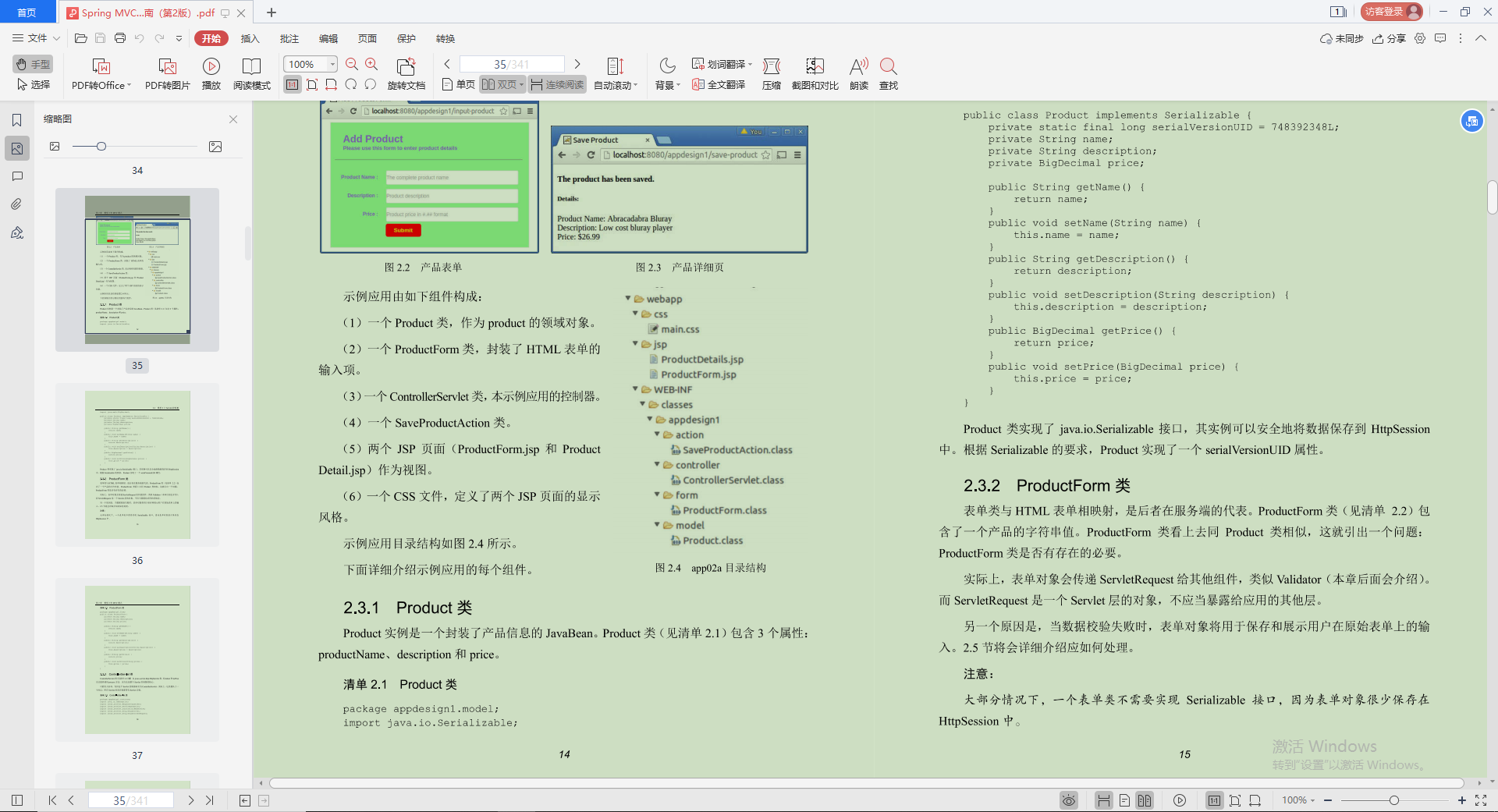Adjust the status bar zoom slider
1498x812 pixels.
[x=1393, y=800]
